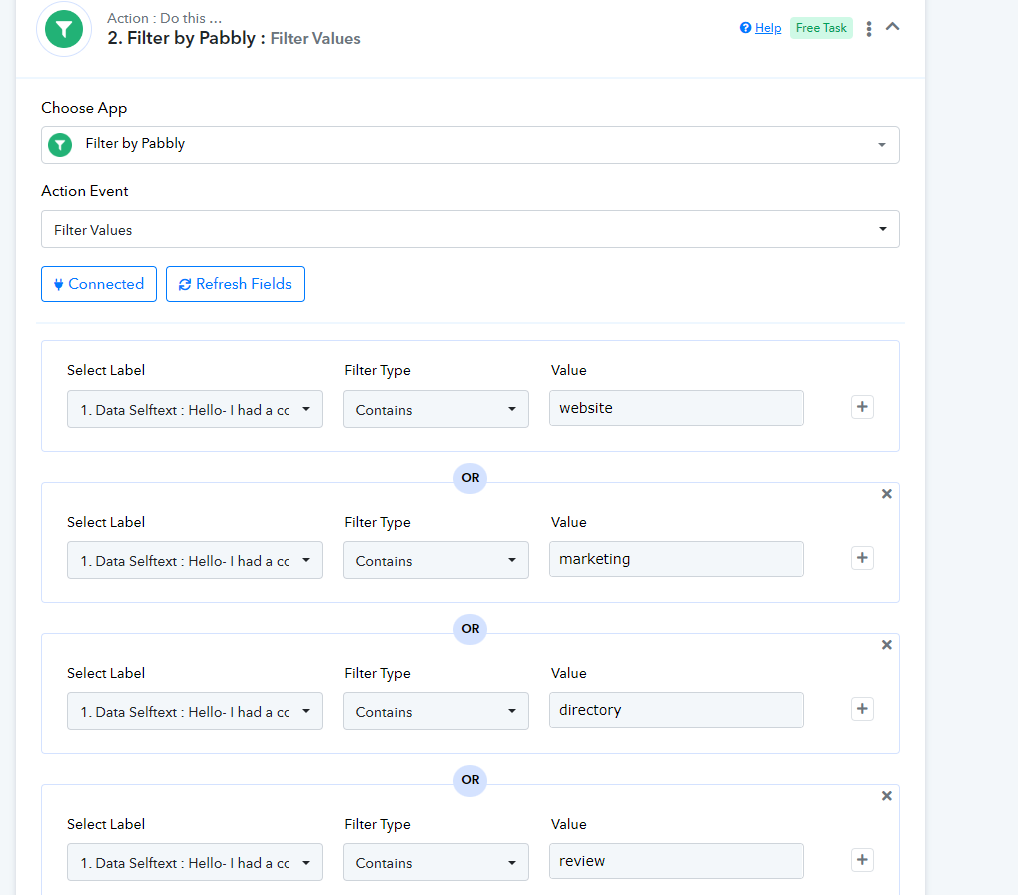Click the OR badge above directory group
Viewport: 1018px width, 895px height.
click(470, 629)
